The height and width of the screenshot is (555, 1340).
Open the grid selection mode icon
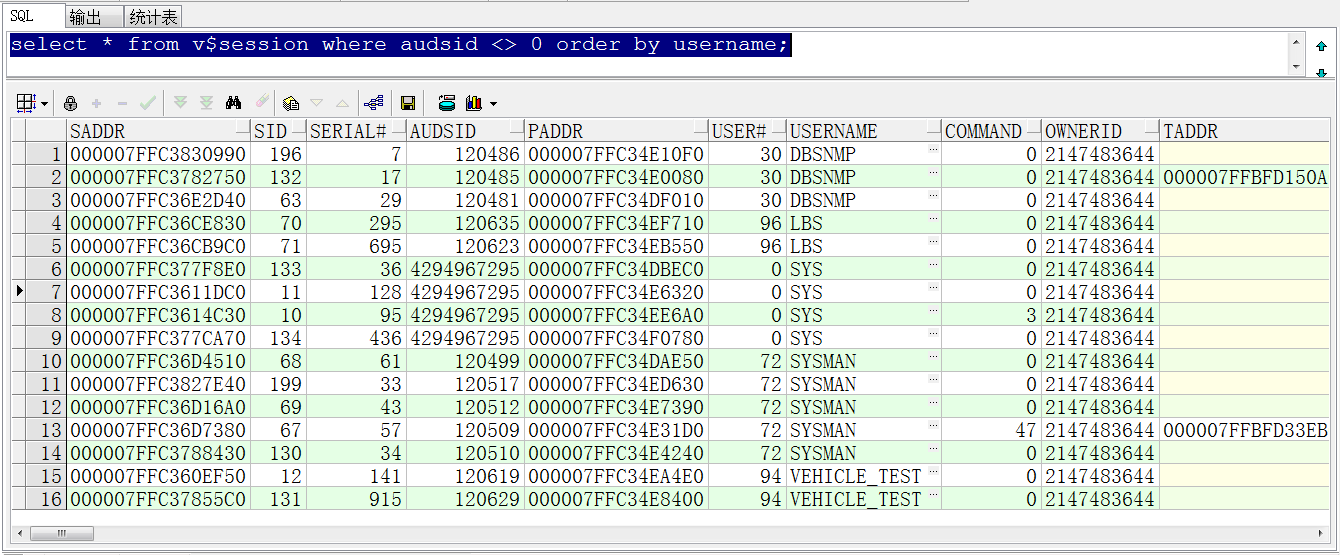point(26,103)
